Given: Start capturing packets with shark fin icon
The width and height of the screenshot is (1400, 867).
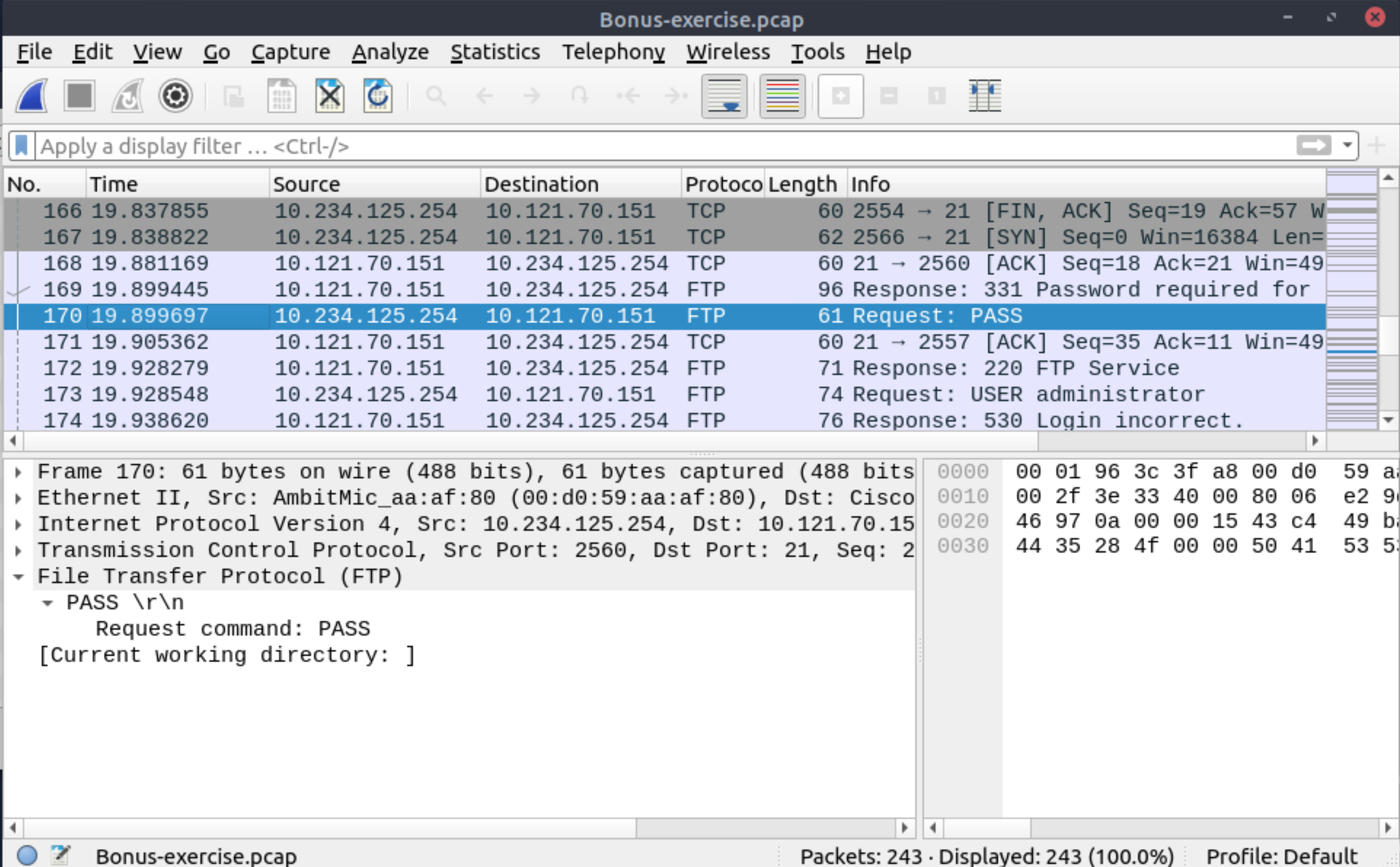Looking at the screenshot, I should tap(32, 96).
